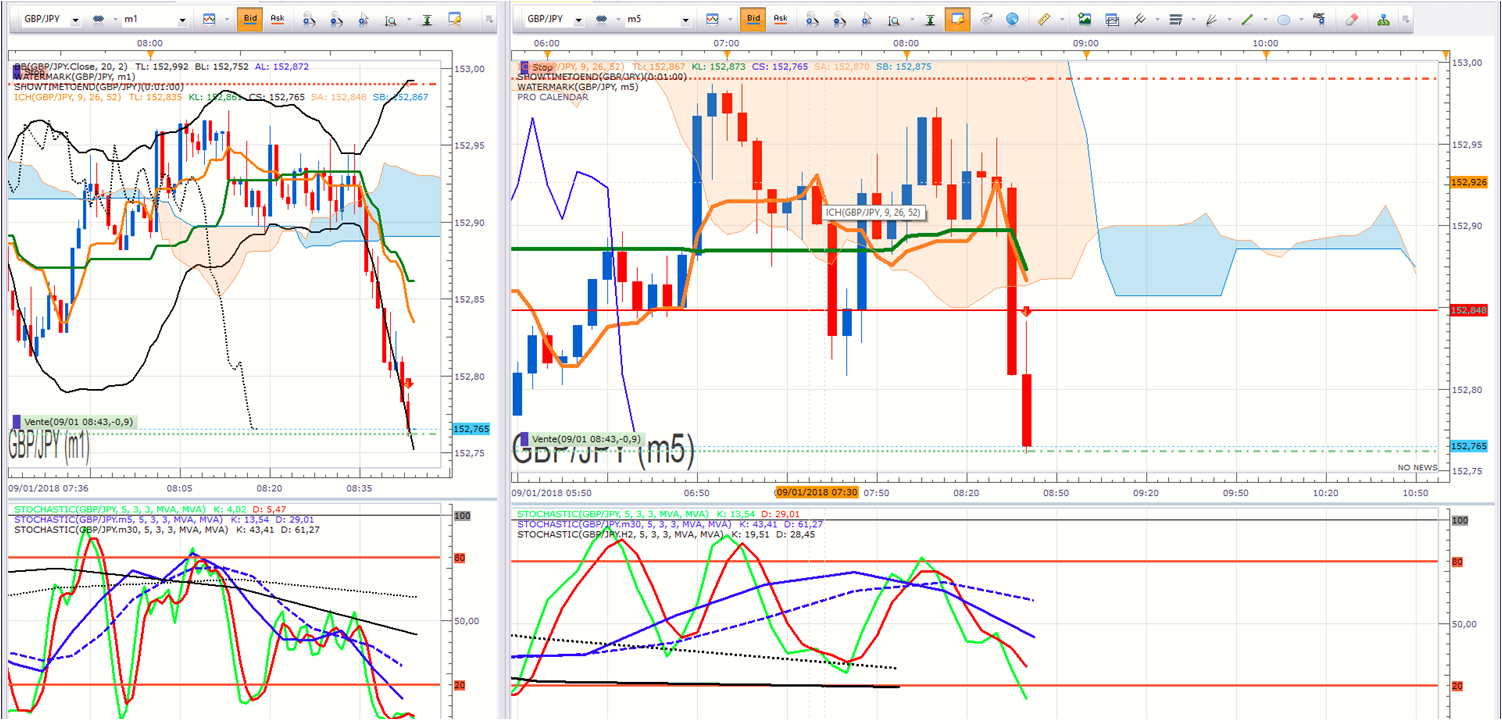The height and width of the screenshot is (720, 1502).
Task: Click the zoom-out icon in m1 toolbar
Action: click(336, 19)
